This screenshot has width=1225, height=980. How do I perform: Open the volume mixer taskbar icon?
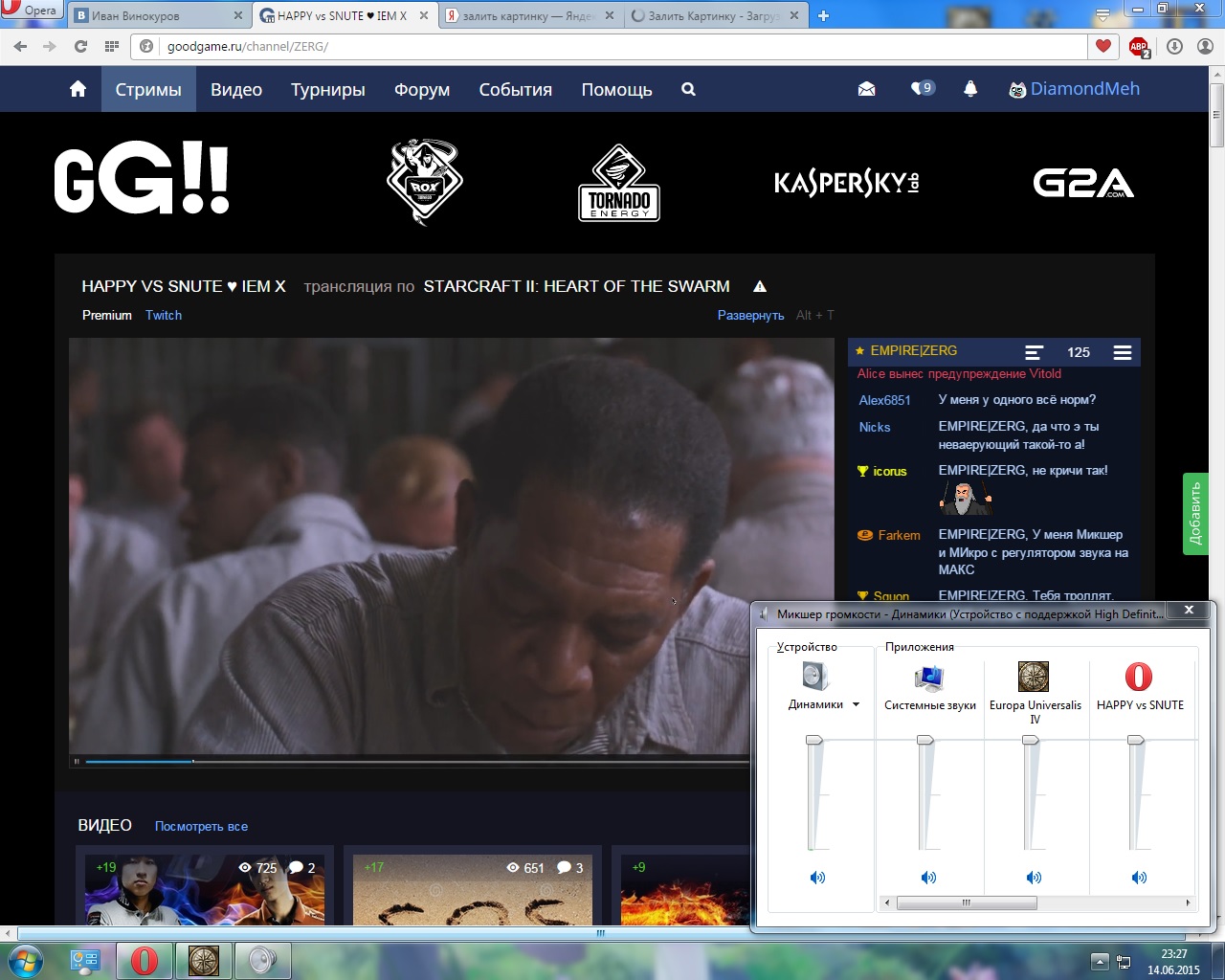(263, 961)
